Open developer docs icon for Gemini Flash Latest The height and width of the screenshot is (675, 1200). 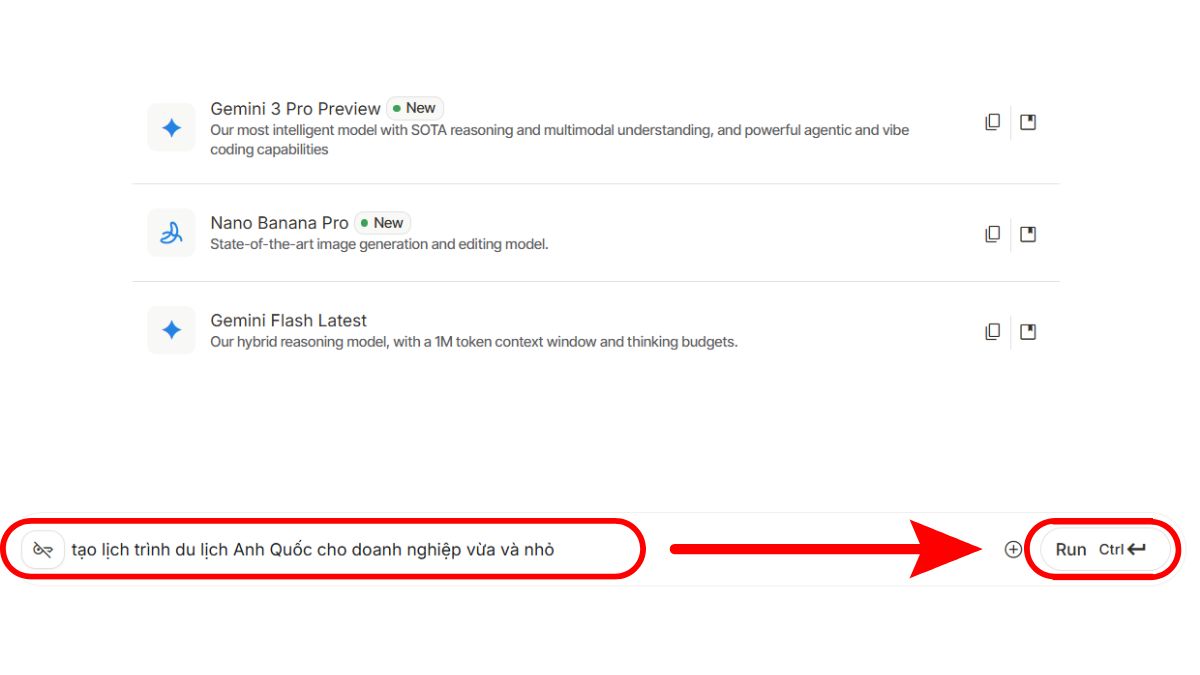click(1028, 331)
